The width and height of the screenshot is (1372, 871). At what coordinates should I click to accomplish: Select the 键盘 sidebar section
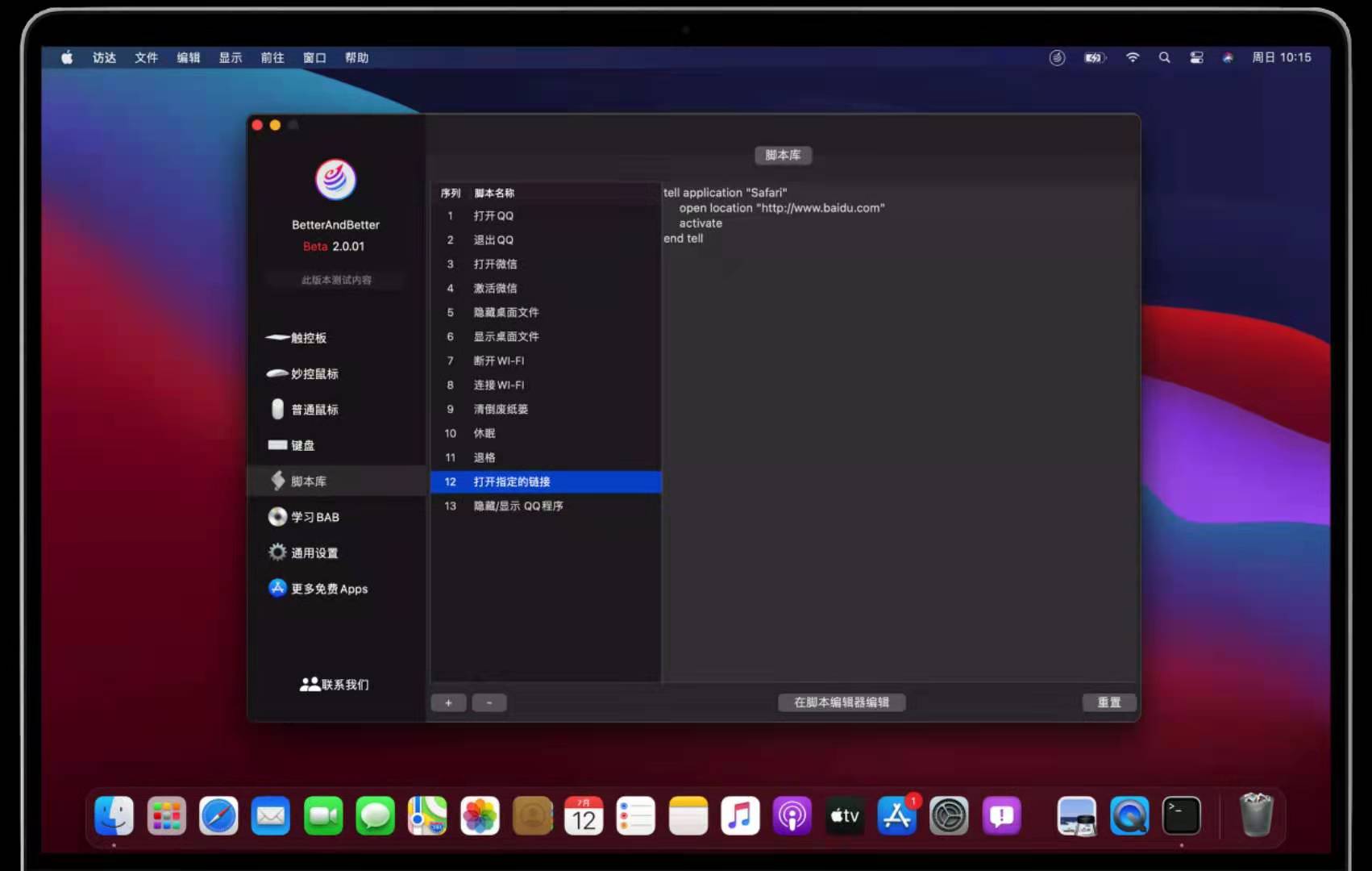pyautogui.click(x=301, y=445)
